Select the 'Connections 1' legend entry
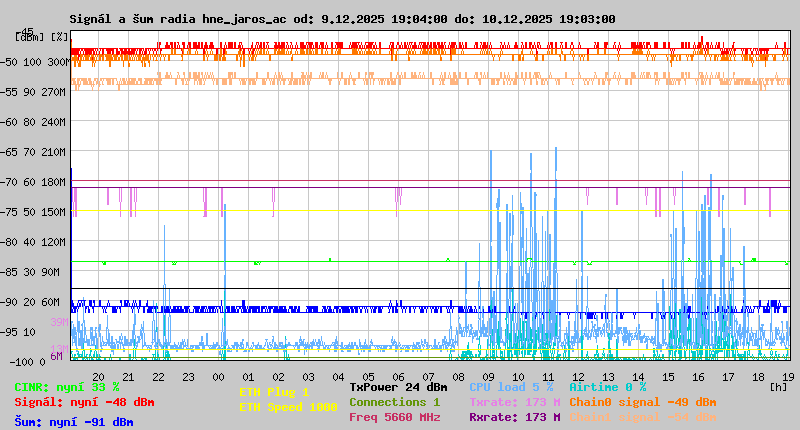Screen dimensions: 800x430 click(394, 402)
